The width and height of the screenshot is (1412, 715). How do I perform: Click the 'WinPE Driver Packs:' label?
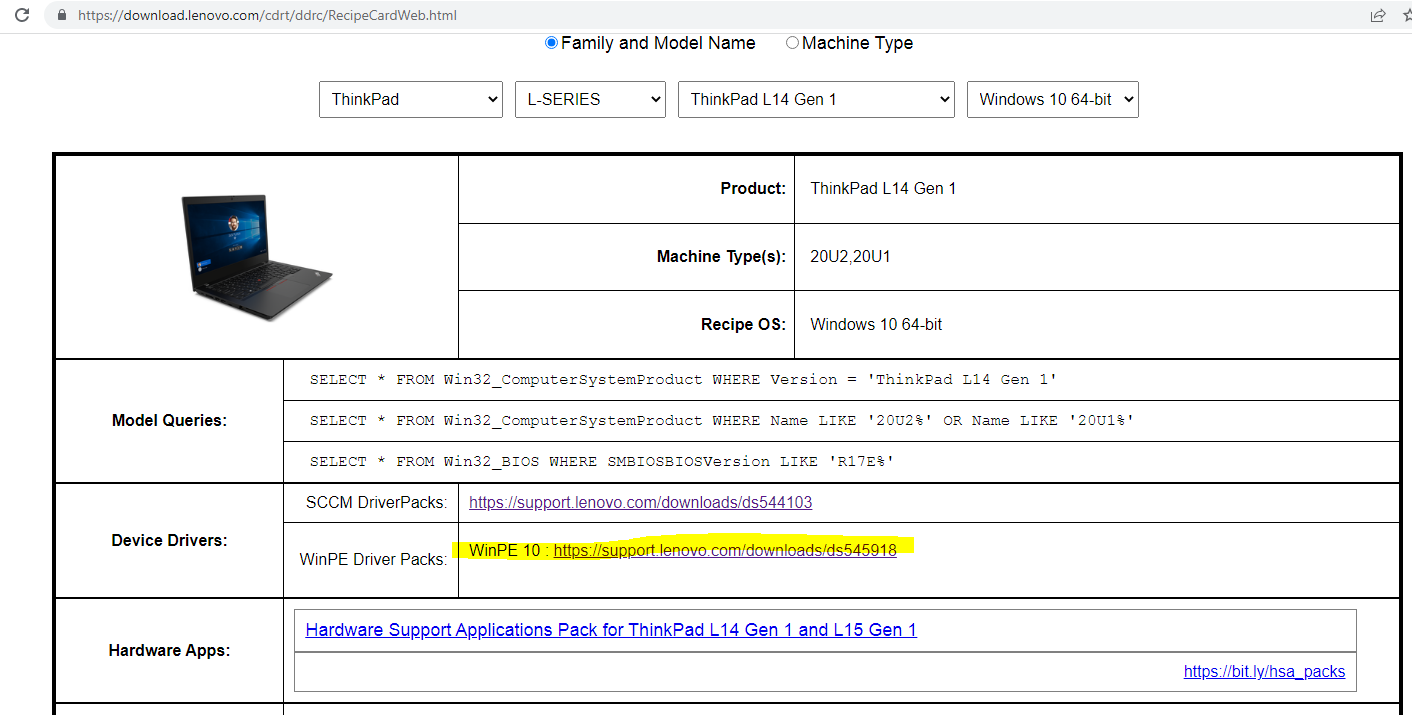[373, 559]
